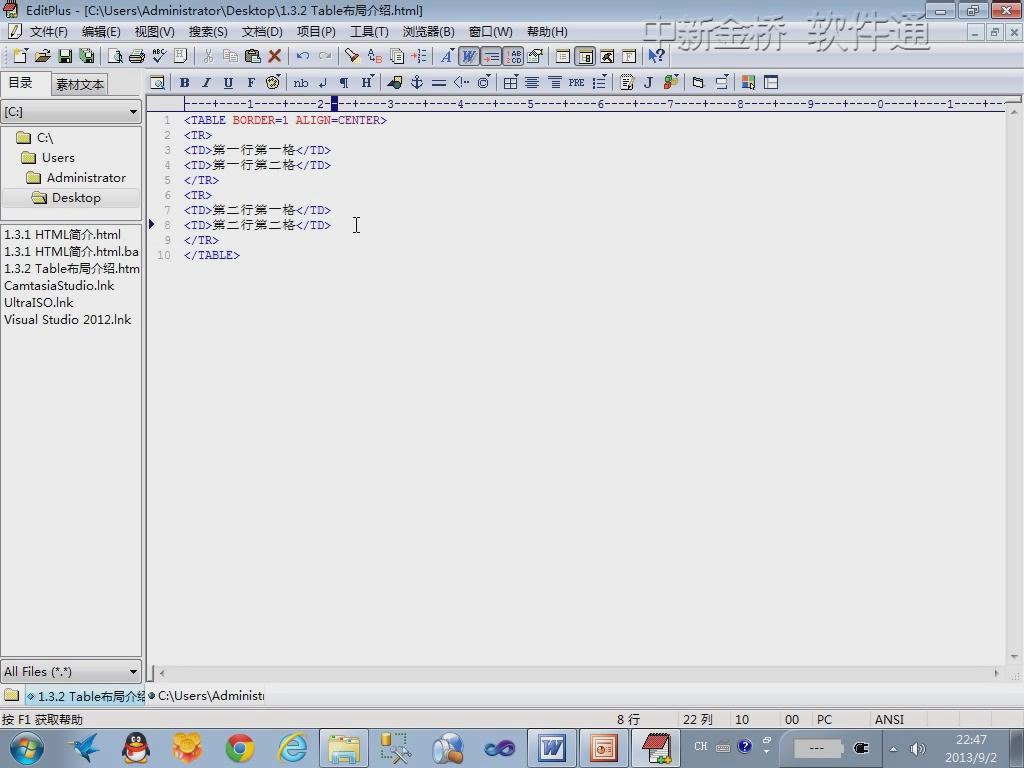Save the current document
Viewport: 1024px width, 768px height.
click(x=65, y=56)
